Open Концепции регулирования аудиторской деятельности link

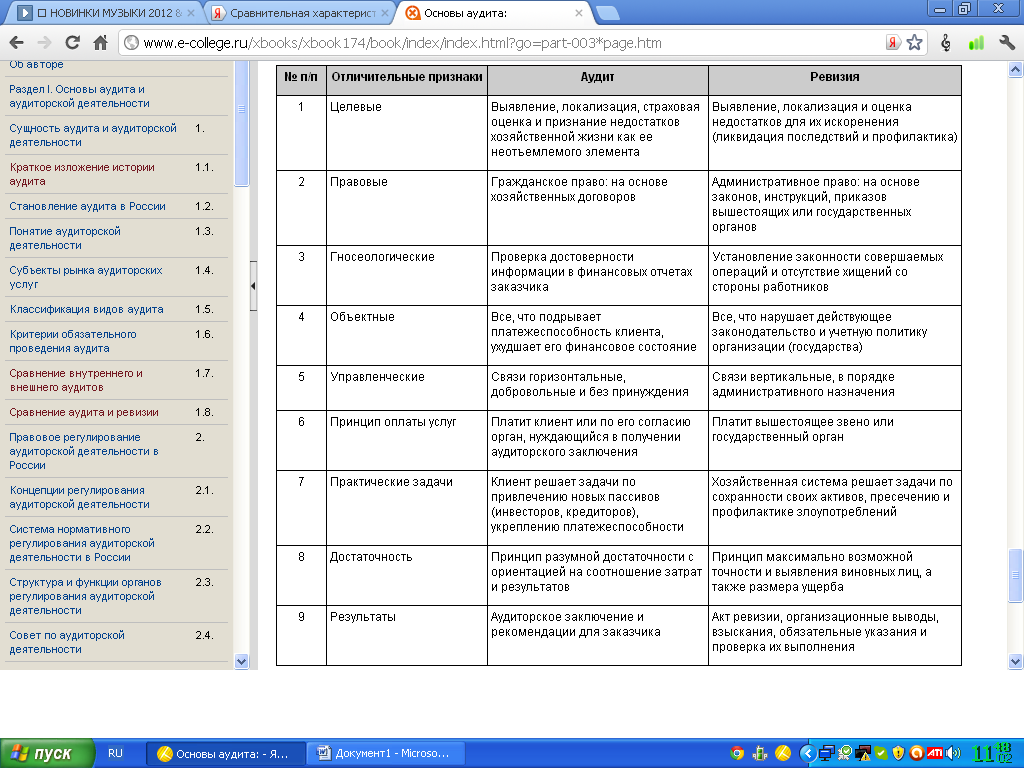tap(79, 498)
